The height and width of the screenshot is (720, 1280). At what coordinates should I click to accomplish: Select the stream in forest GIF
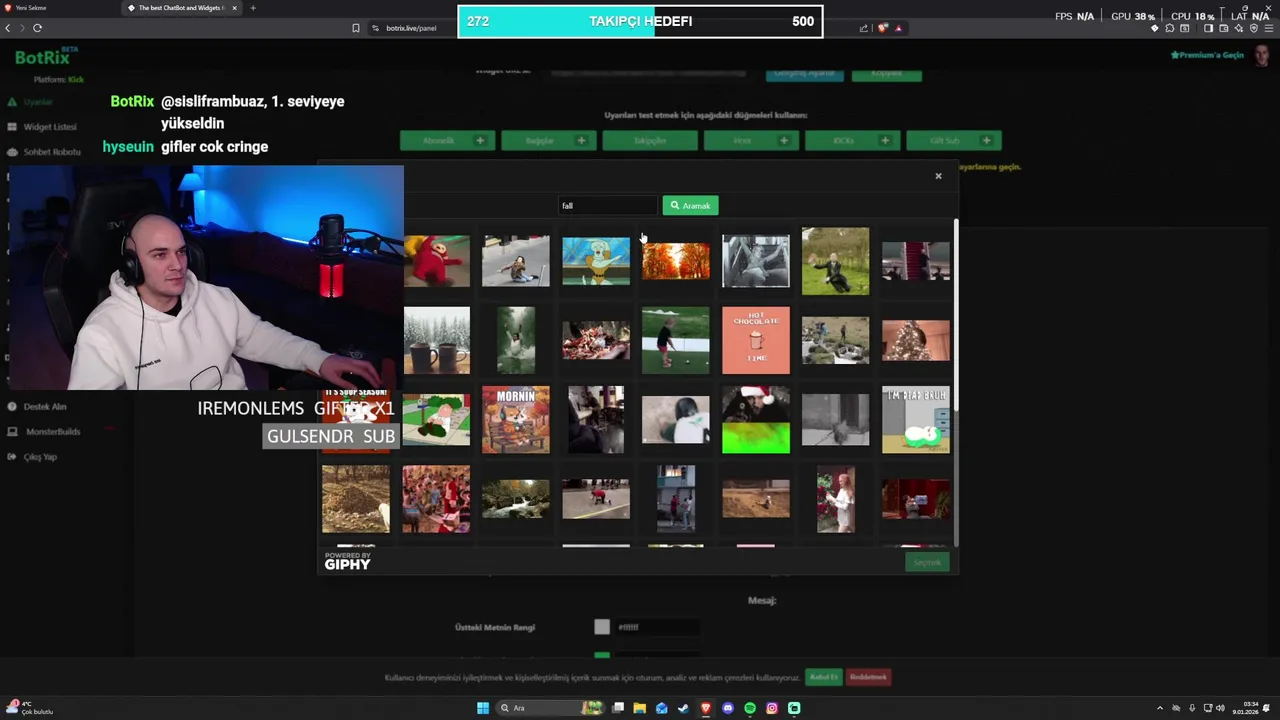[x=516, y=499]
